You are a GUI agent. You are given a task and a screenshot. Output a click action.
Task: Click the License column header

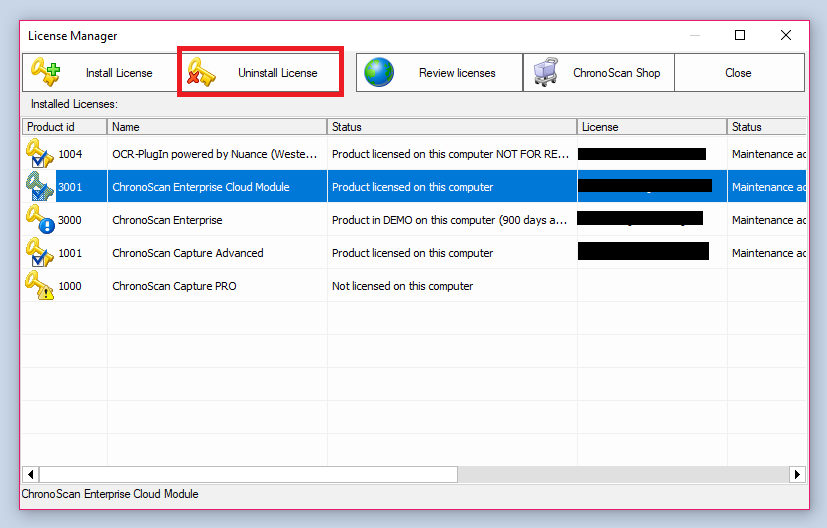click(652, 127)
